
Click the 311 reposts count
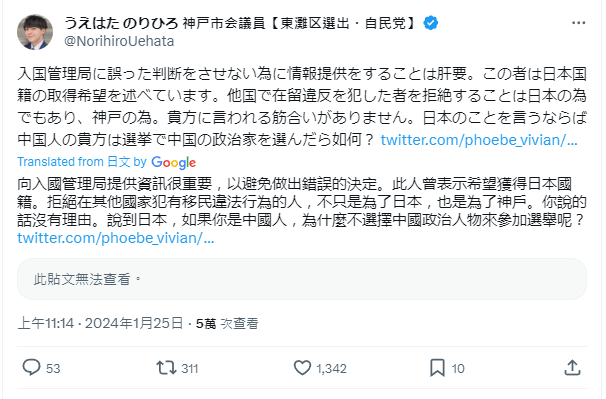point(190,368)
